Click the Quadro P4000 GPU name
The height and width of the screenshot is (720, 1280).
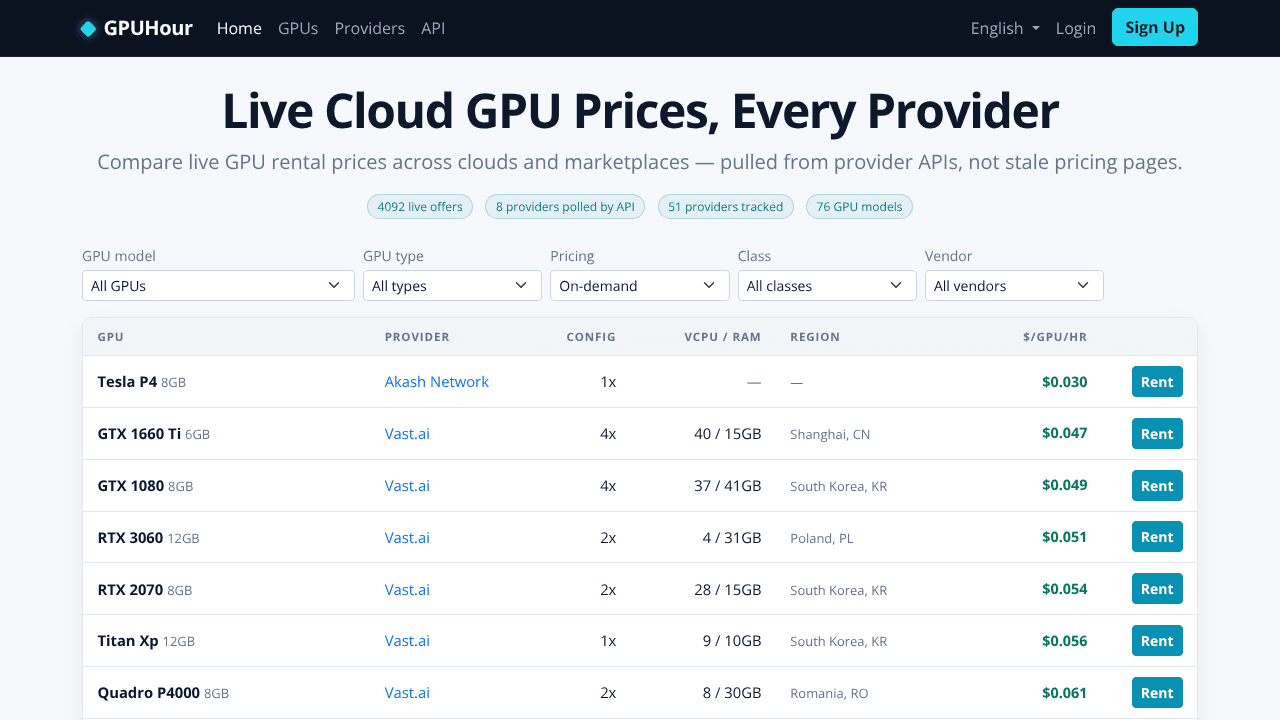tap(149, 693)
